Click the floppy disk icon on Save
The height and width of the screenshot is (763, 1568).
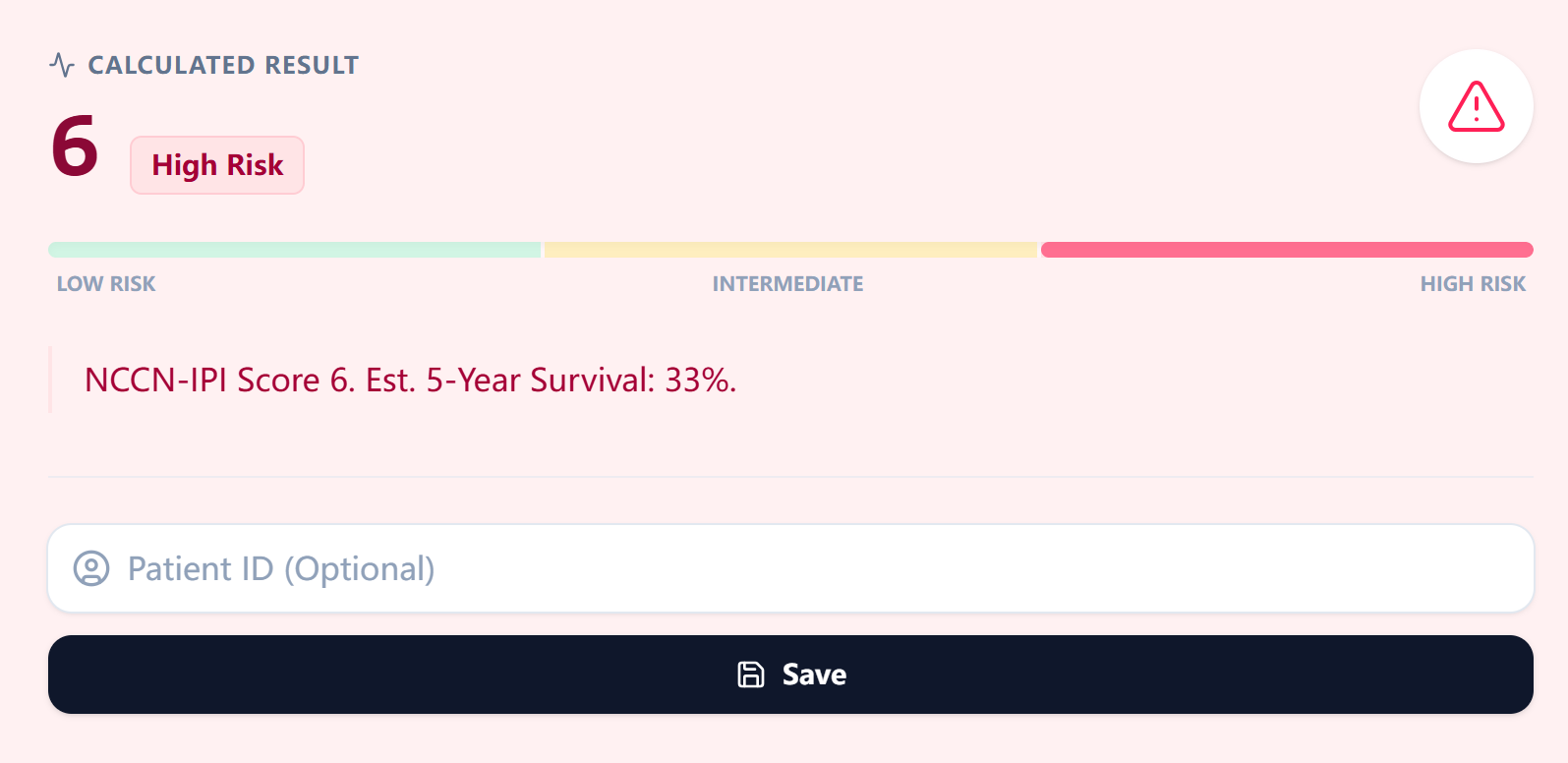tap(751, 675)
